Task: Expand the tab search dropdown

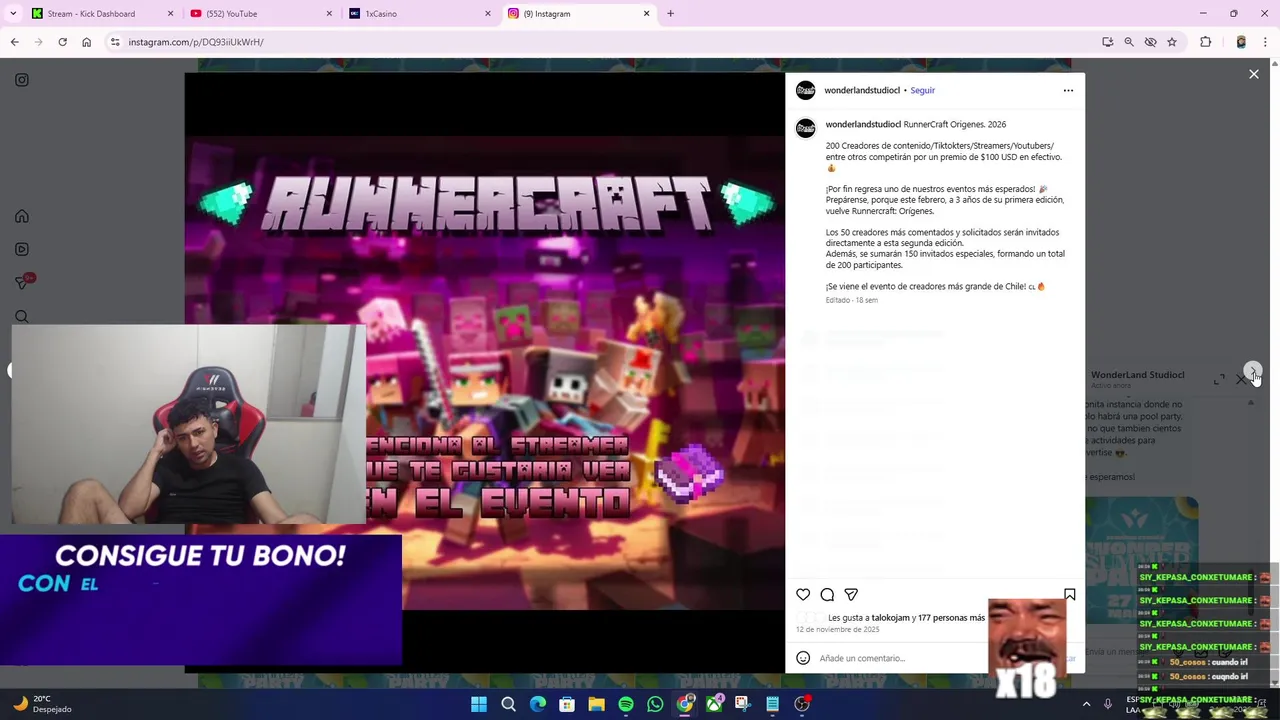Action: [13, 14]
